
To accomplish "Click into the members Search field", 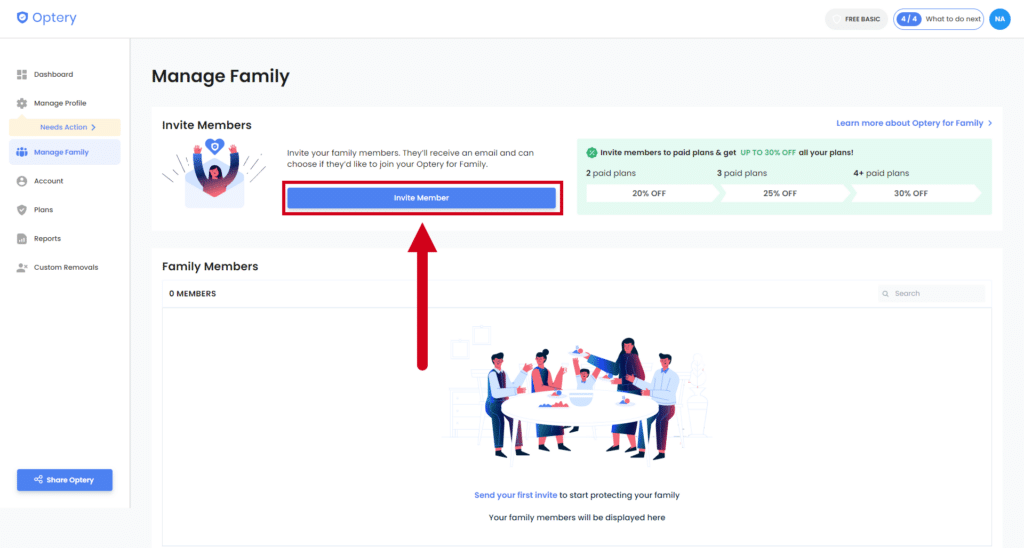I will click(932, 294).
